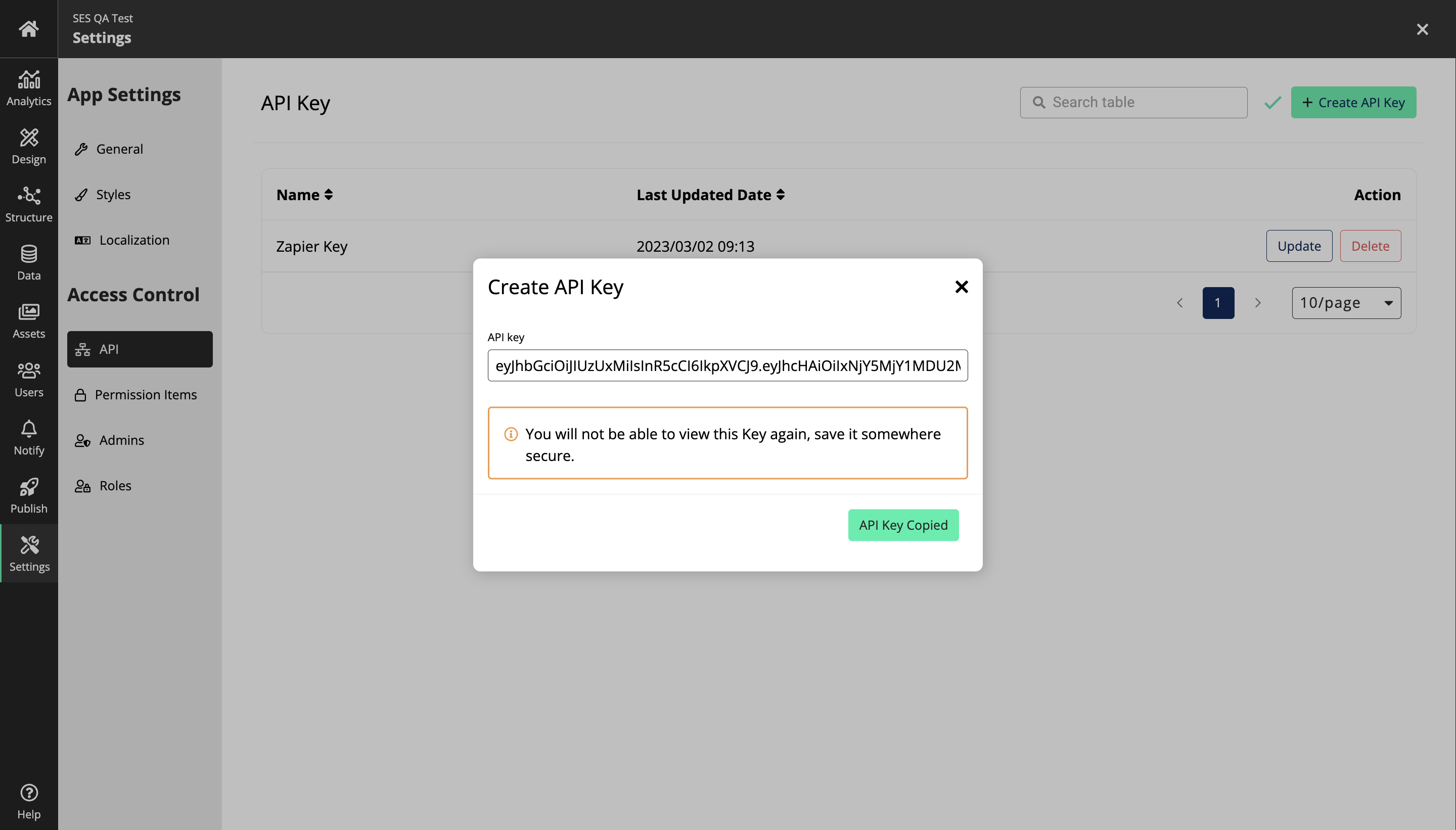Click the SES QA Test app name
The width and height of the screenshot is (1456, 830).
tap(103, 18)
